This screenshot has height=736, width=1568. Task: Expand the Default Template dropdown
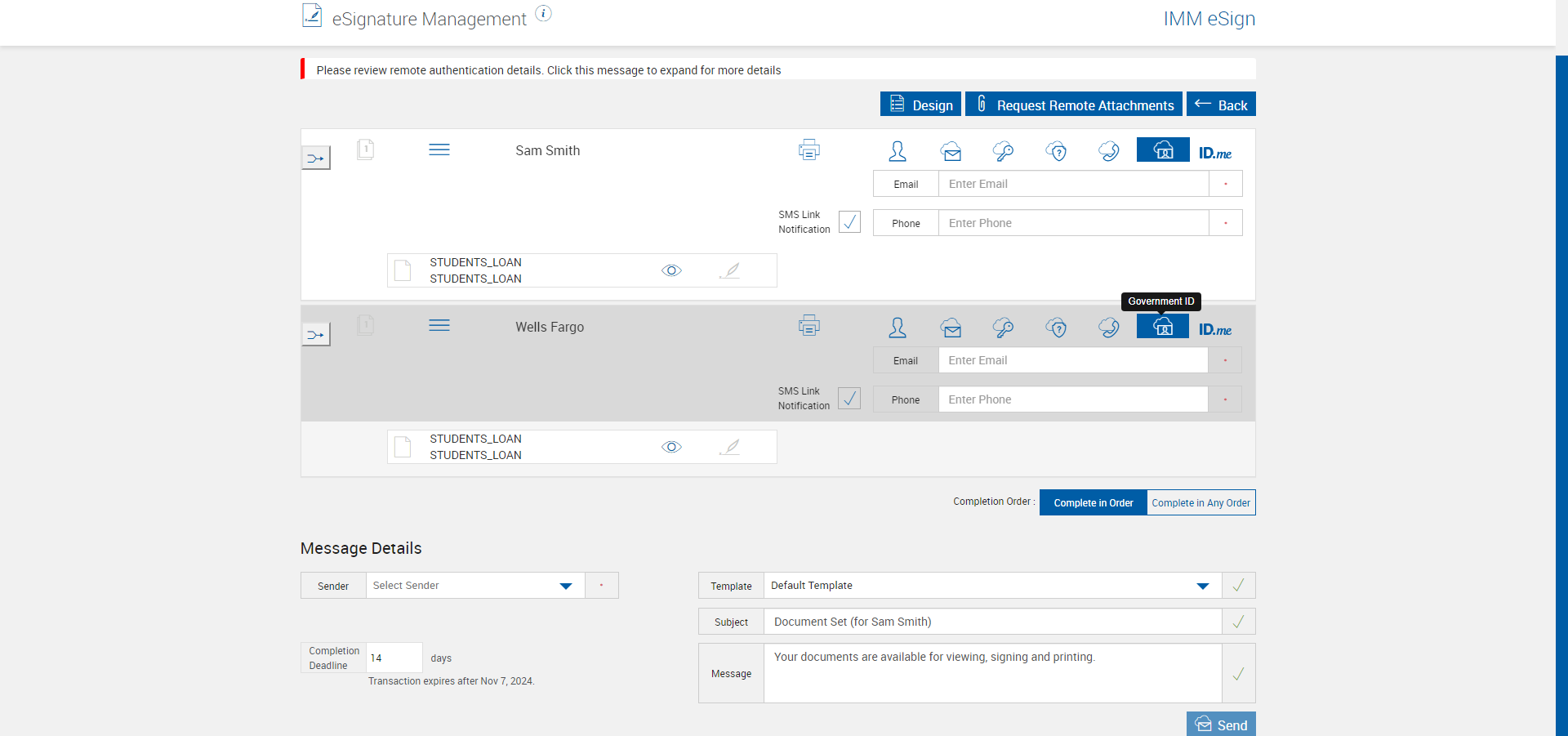coord(992,586)
